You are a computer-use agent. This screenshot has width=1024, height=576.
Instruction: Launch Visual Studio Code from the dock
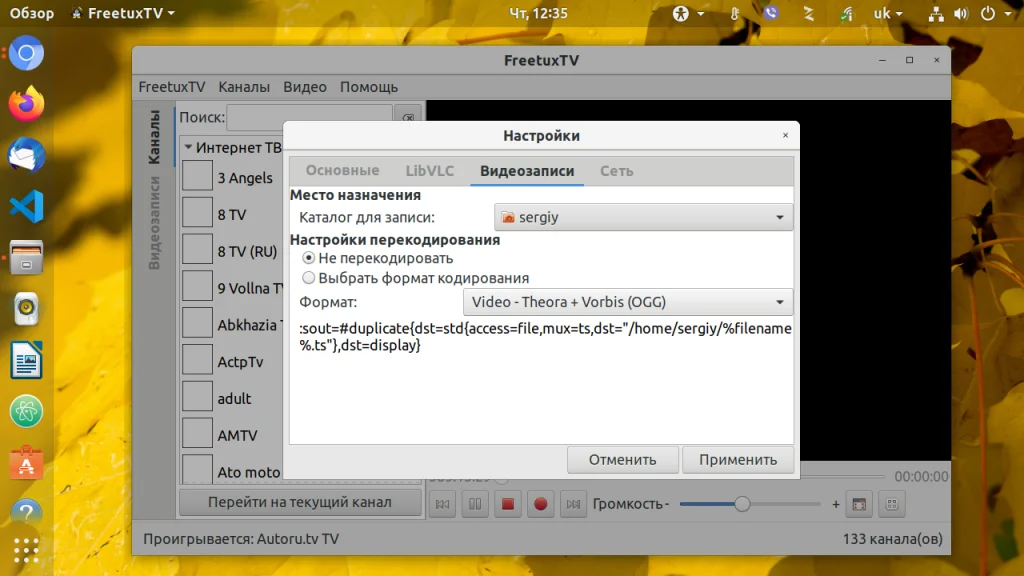tap(26, 206)
